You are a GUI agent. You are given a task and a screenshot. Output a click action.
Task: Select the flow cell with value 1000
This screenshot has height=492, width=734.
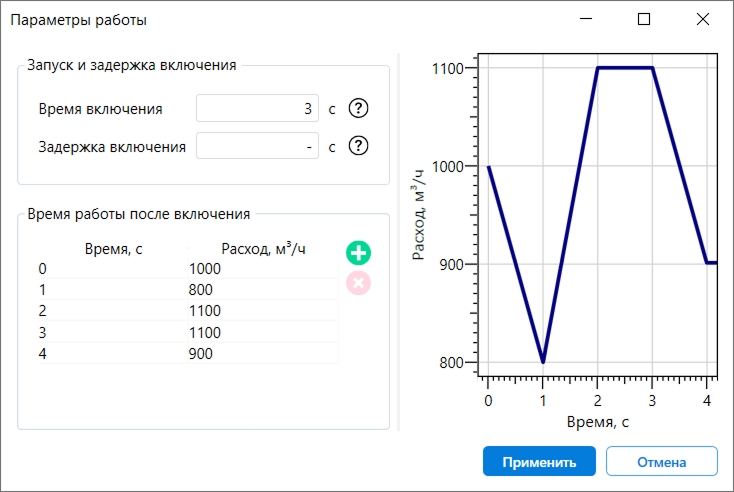pos(263,269)
